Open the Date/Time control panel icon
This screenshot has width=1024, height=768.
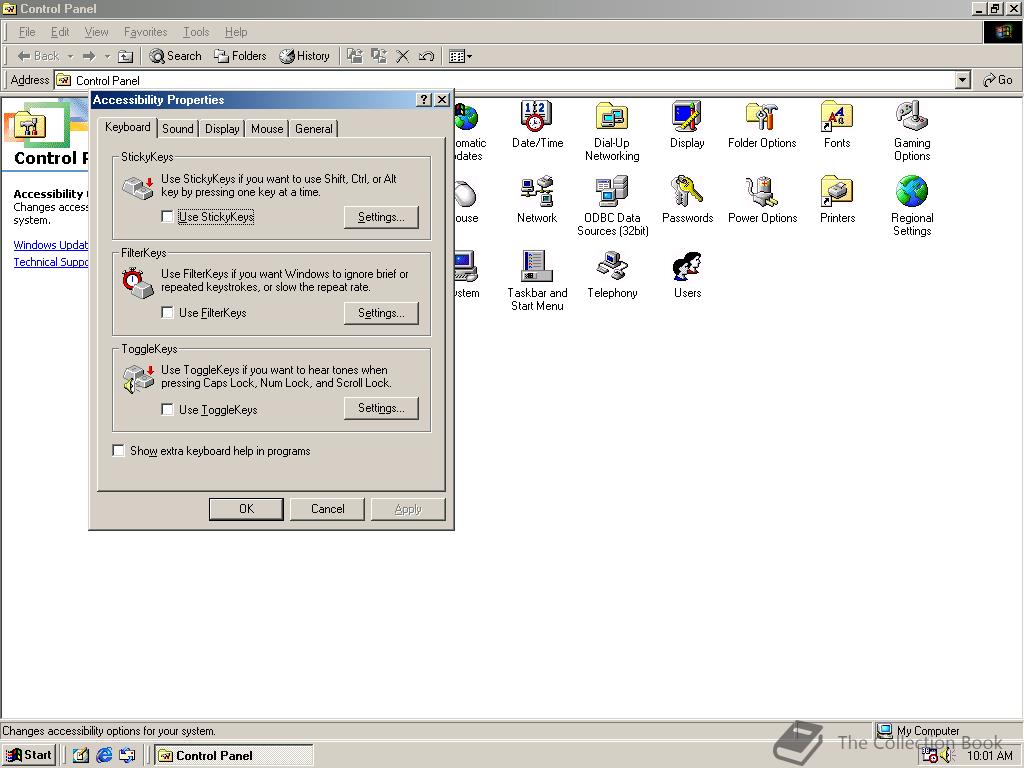pyautogui.click(x=537, y=124)
